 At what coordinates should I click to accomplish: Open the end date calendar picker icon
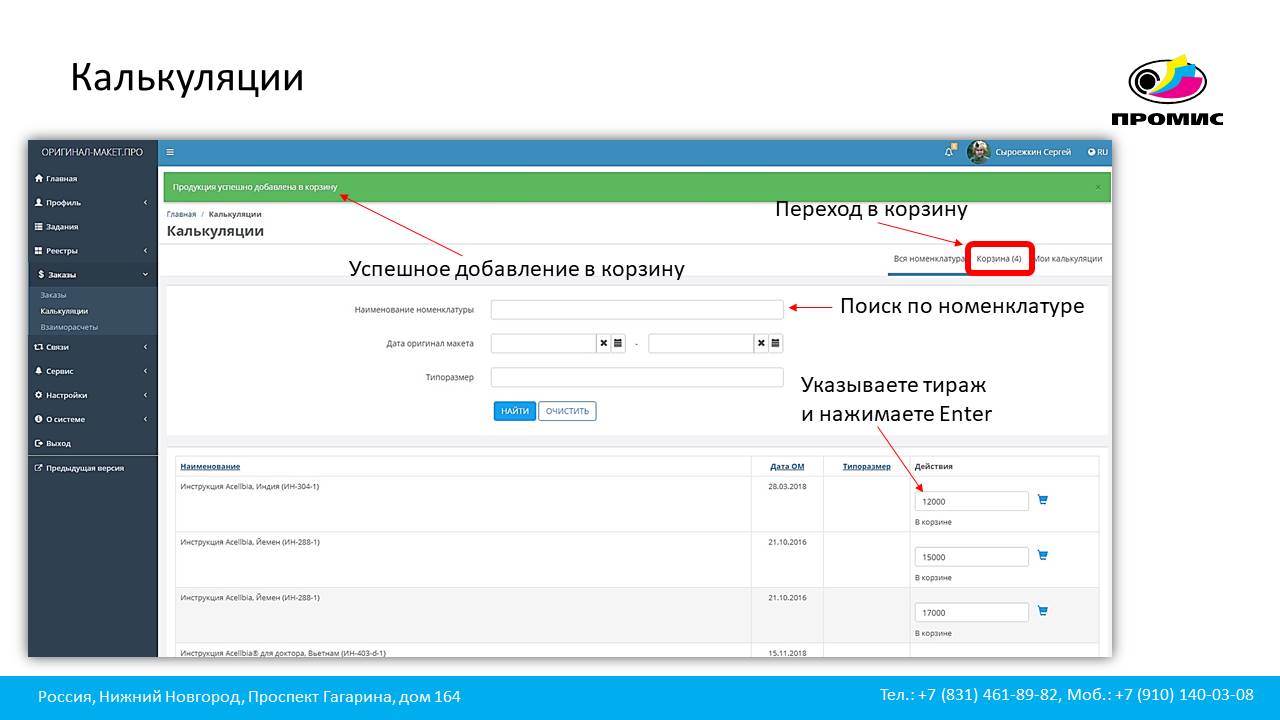click(776, 343)
